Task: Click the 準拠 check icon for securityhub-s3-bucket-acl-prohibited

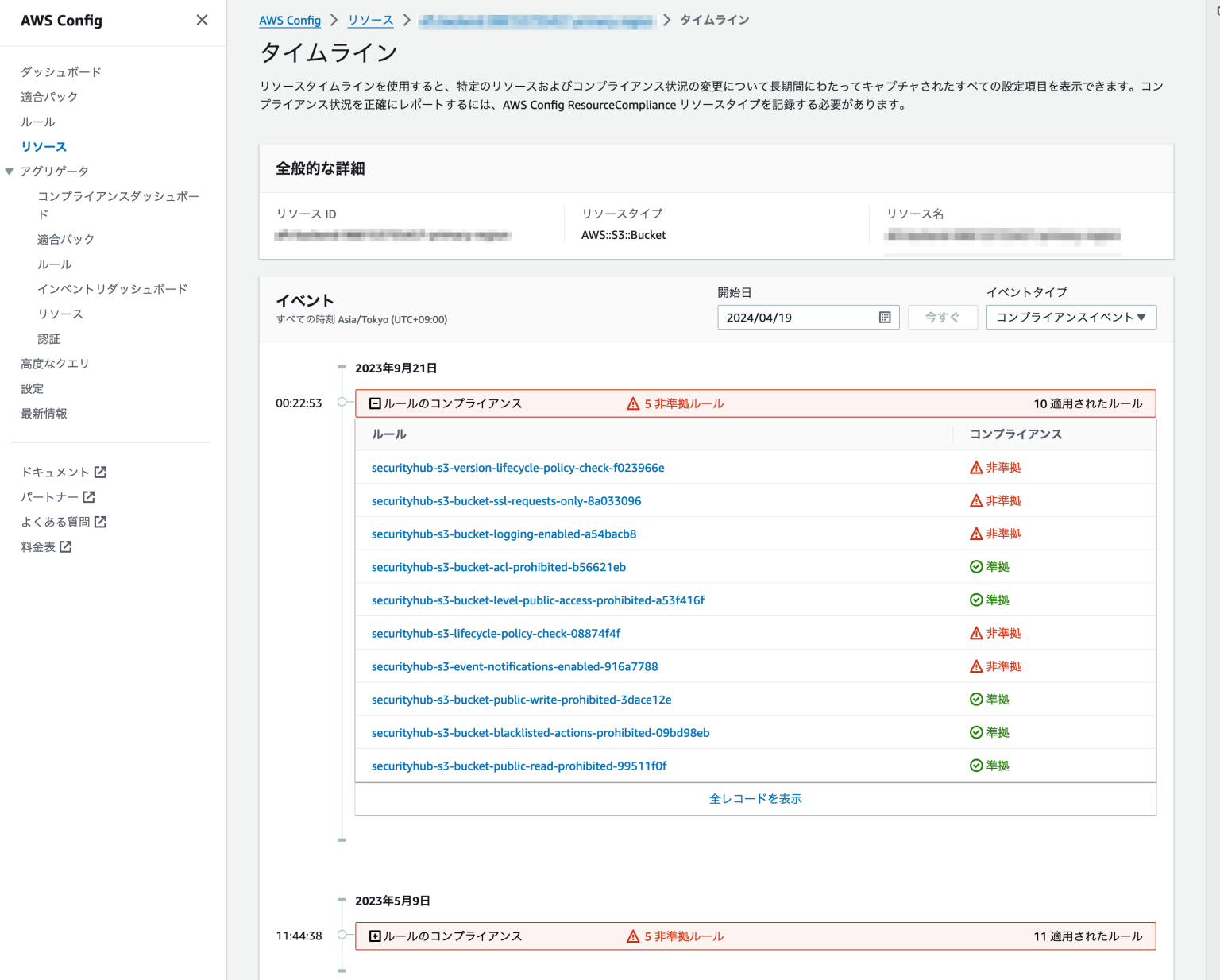Action: point(976,566)
